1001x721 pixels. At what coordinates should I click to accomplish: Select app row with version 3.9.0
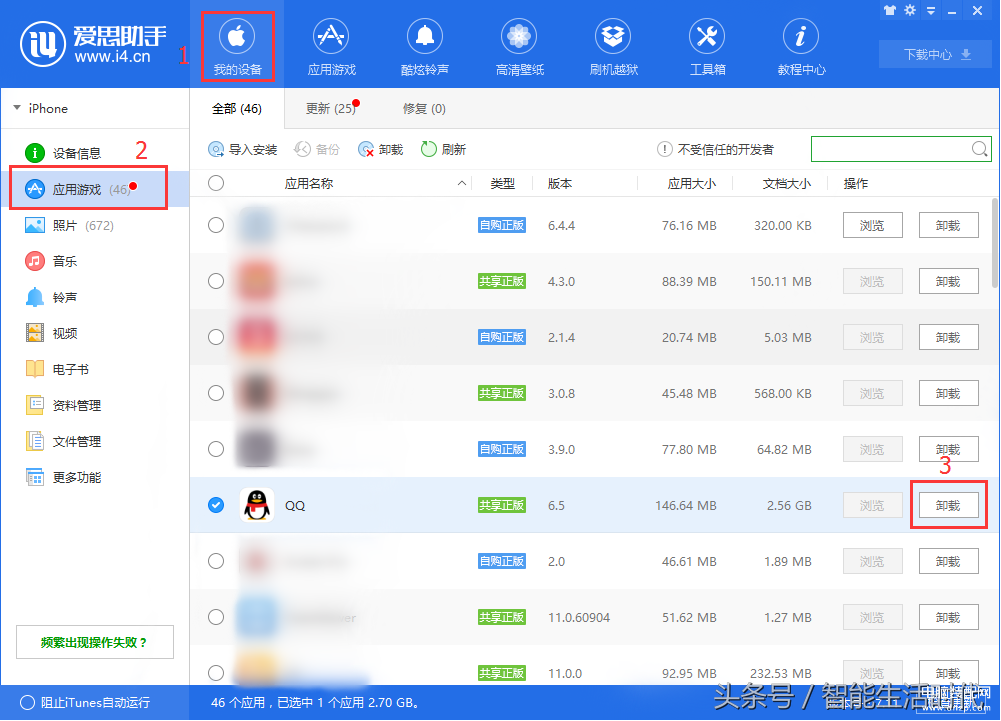[x=216, y=449]
